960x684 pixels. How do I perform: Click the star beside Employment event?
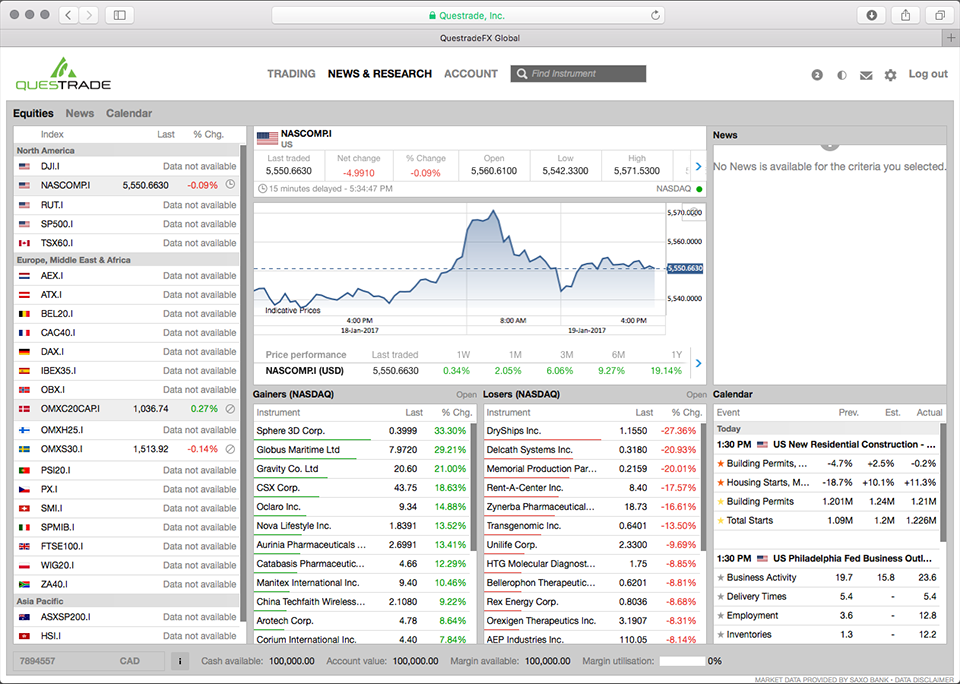721,615
